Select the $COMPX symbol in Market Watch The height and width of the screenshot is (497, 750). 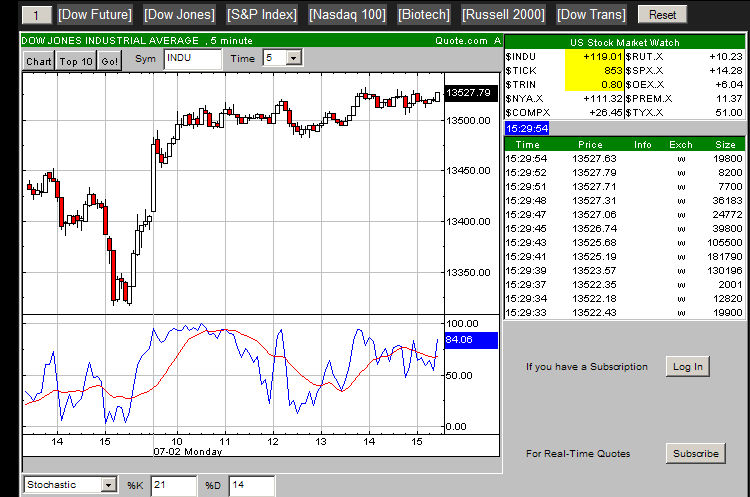click(528, 112)
